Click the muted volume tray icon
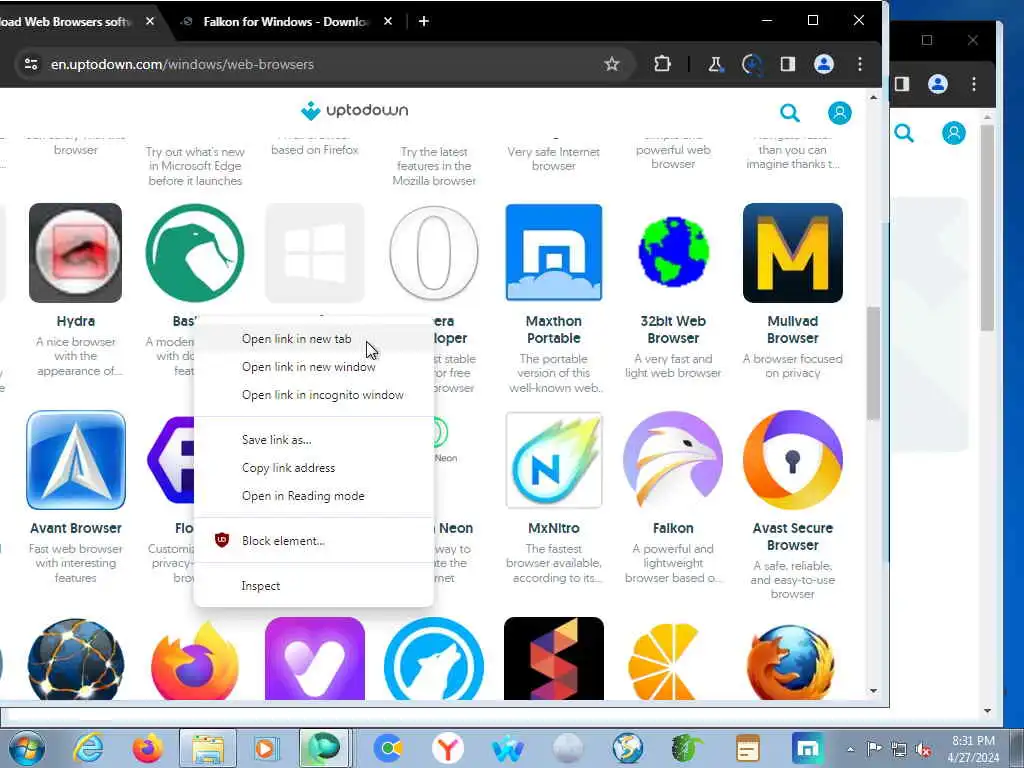 point(923,749)
